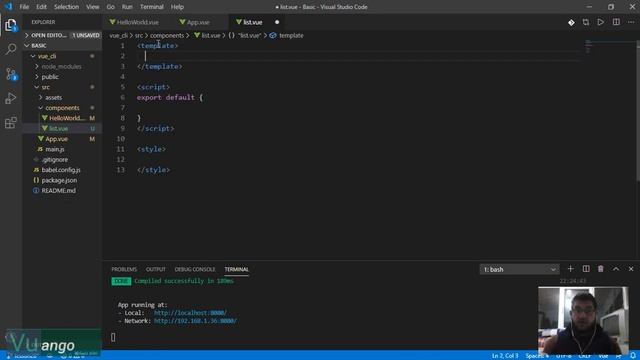Select the list.vue editor tab
Screen dimensions: 640x360
click(253, 22)
